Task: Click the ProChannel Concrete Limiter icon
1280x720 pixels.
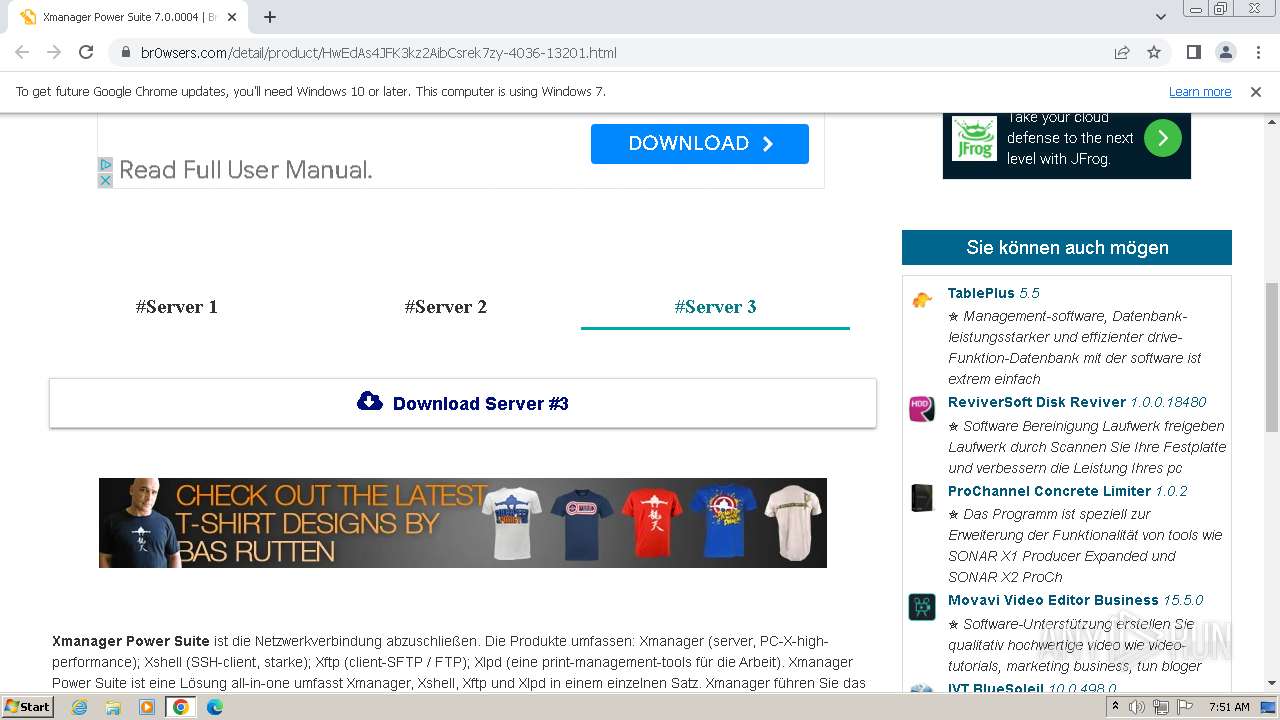Action: tap(922, 498)
